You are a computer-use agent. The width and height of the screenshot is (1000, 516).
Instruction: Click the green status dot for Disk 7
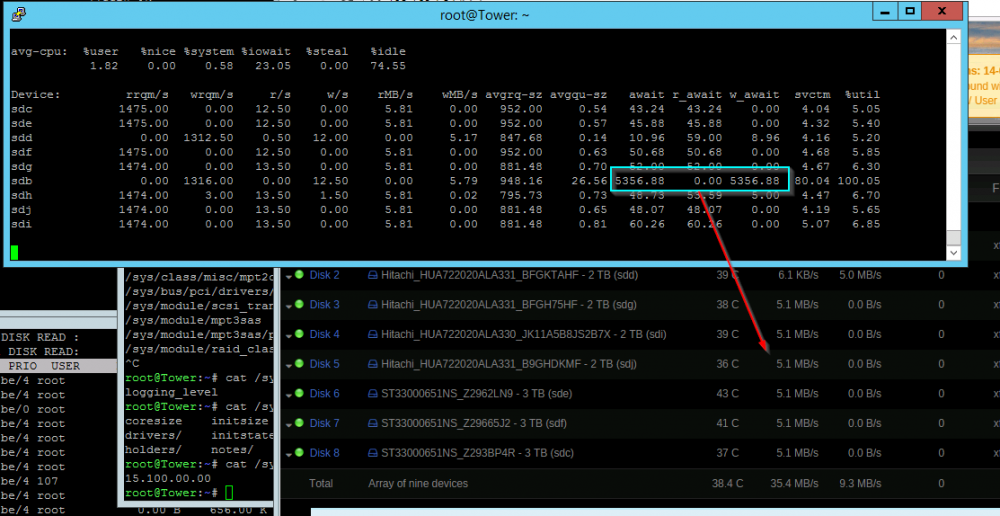(299, 423)
